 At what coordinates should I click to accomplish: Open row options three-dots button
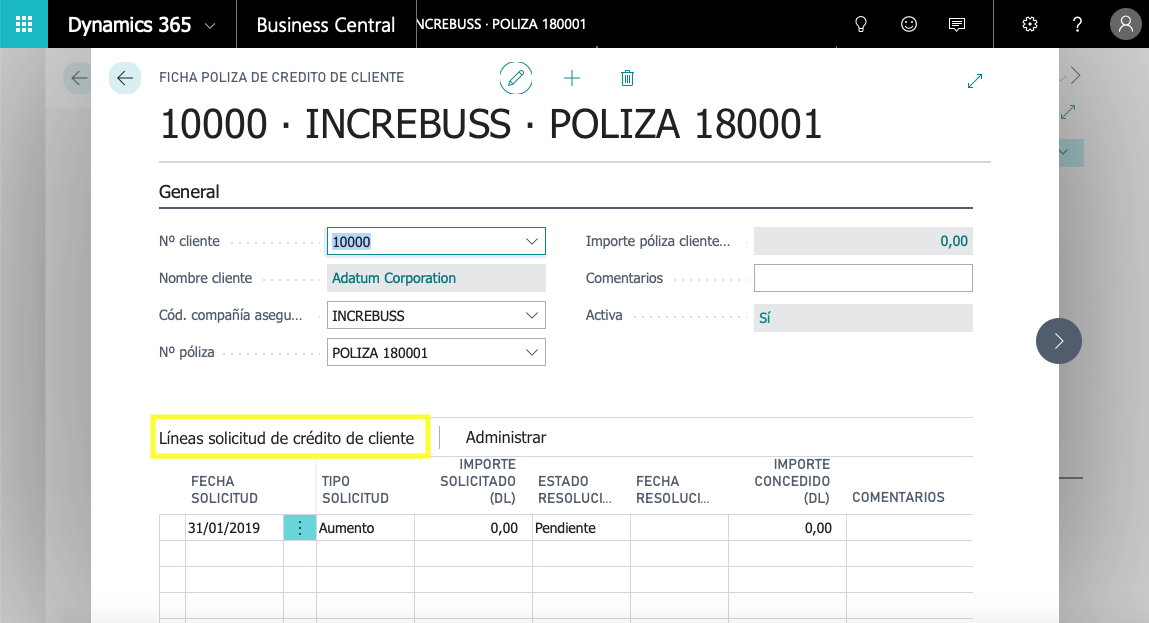[300, 528]
